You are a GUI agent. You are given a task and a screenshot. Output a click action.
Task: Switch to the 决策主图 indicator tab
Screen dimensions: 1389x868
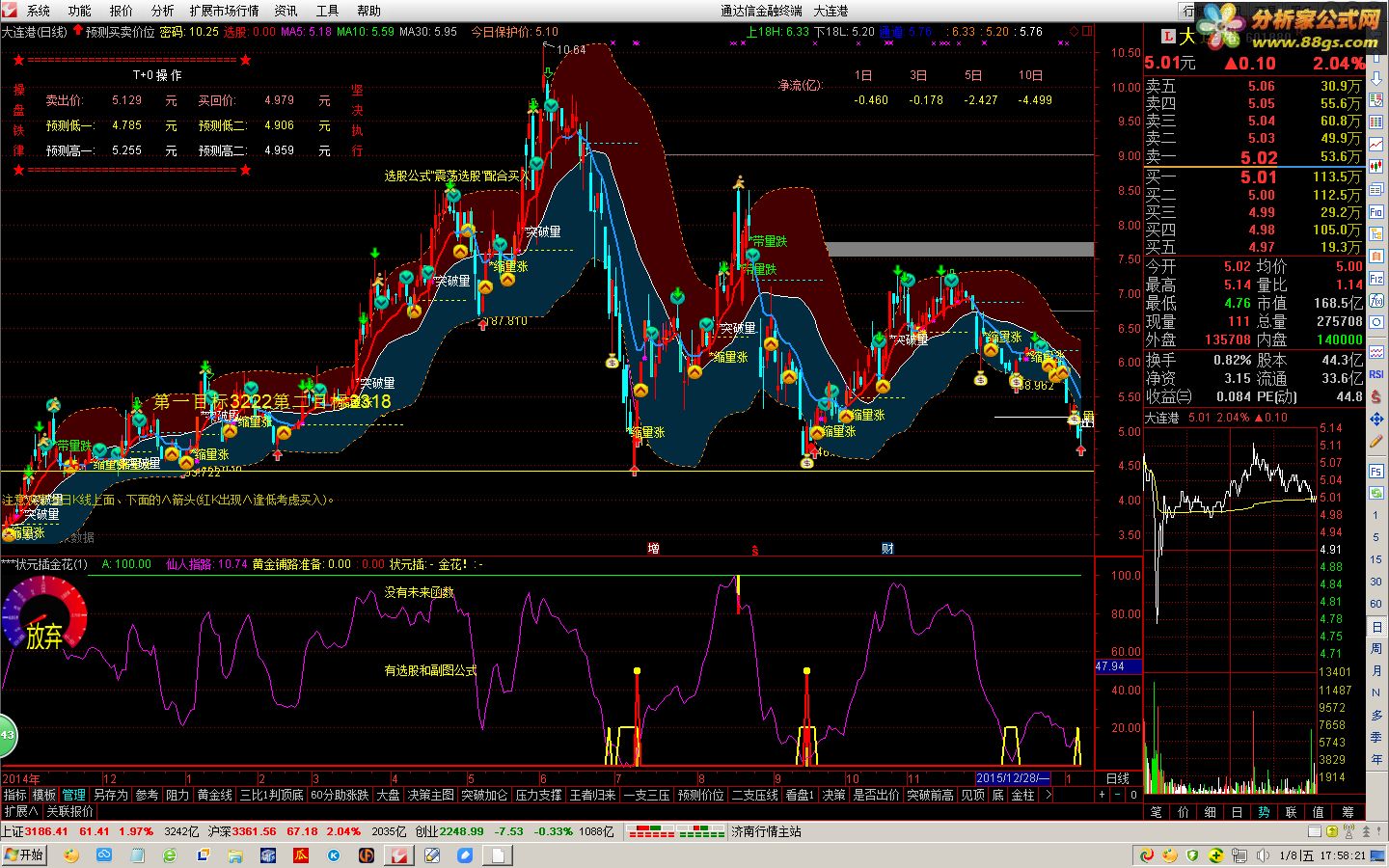point(430,795)
